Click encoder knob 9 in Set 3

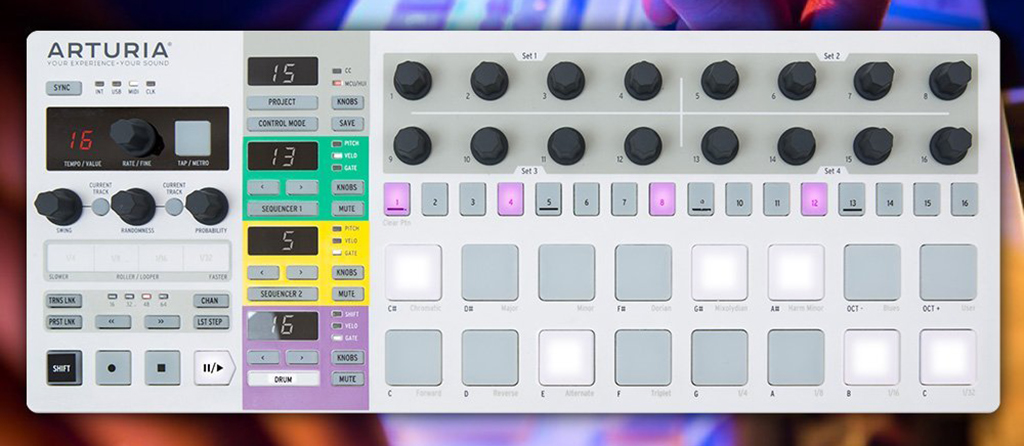413,145
